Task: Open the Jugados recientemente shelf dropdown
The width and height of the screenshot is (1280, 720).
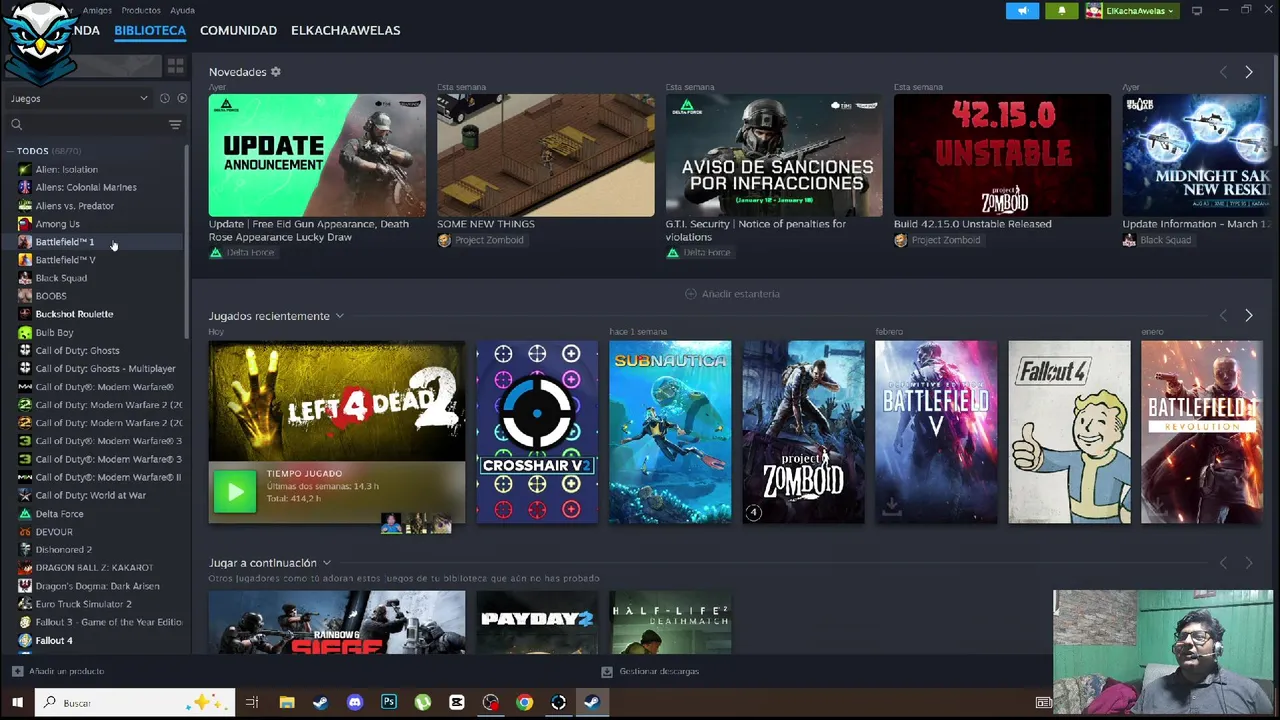Action: [340, 316]
